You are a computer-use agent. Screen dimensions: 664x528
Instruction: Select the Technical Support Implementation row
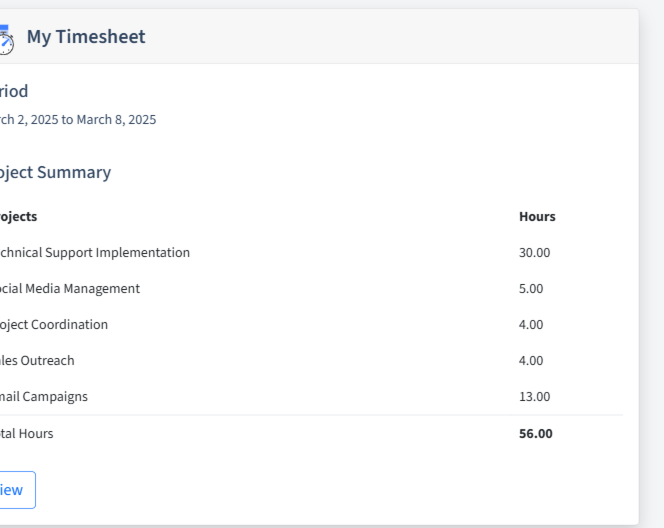pos(311,252)
